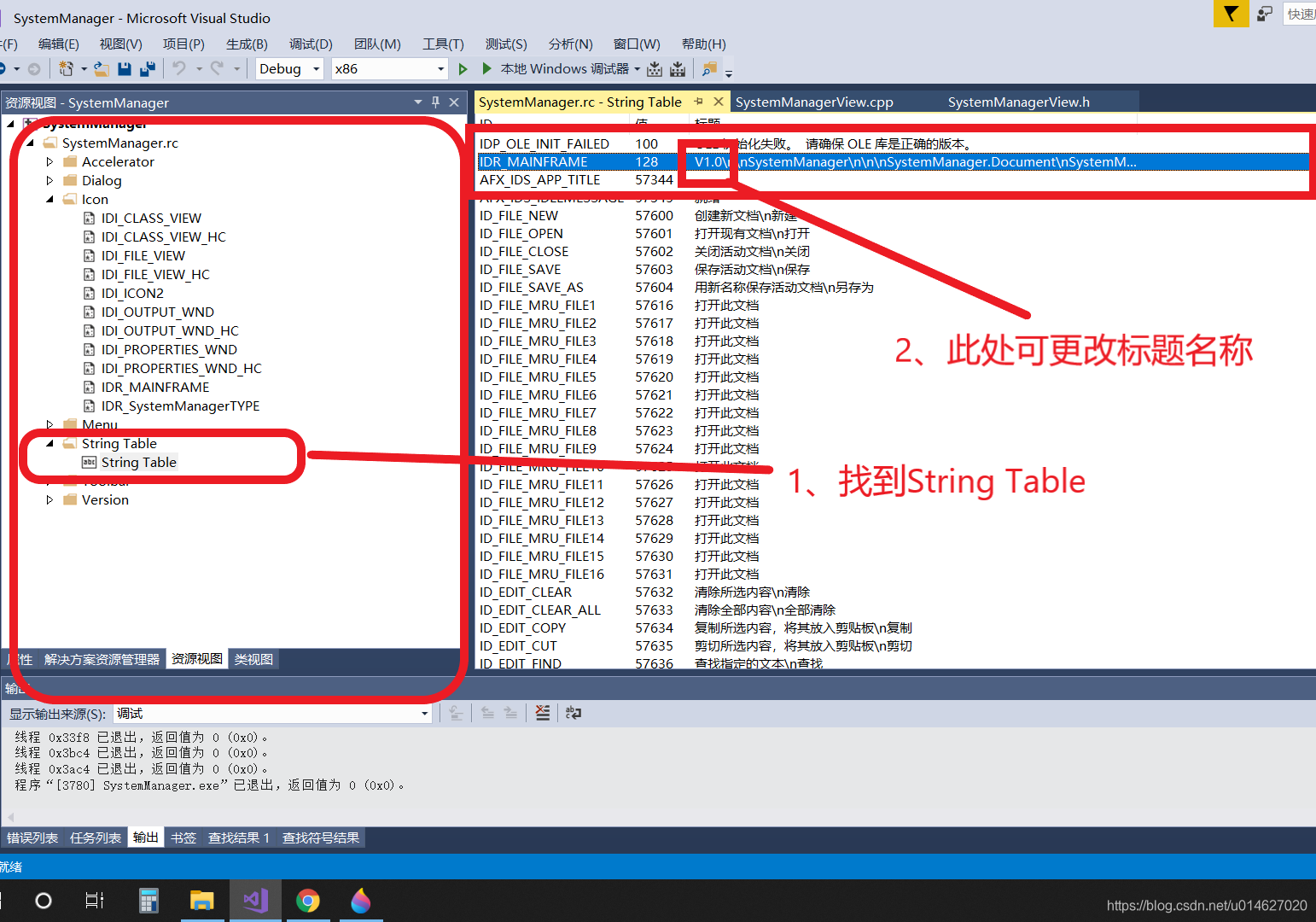1316x922 pixels.
Task: Pin the 资源视图 panel with the pushpin icon
Action: click(x=435, y=102)
